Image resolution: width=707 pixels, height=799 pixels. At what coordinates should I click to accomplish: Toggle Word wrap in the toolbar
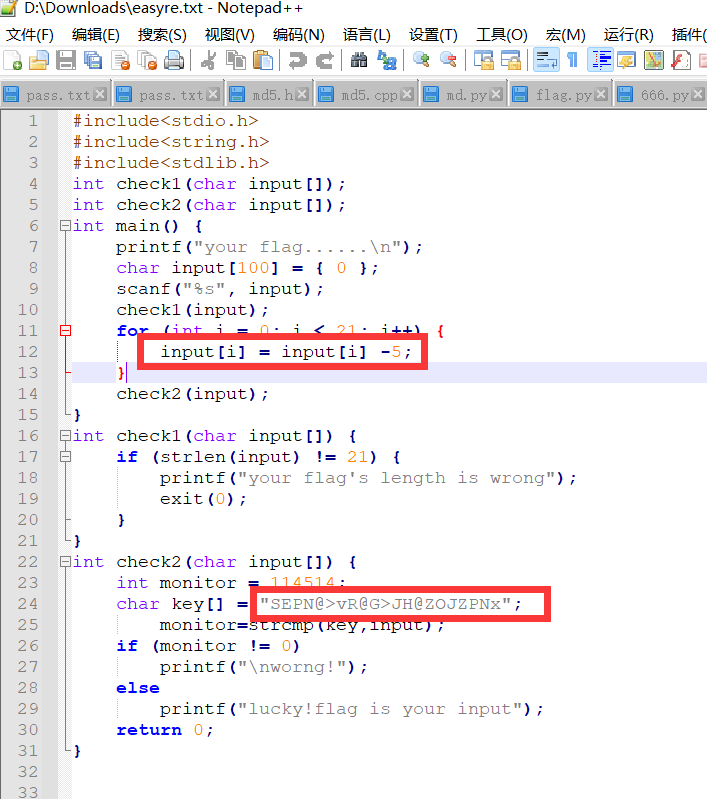coord(546,60)
